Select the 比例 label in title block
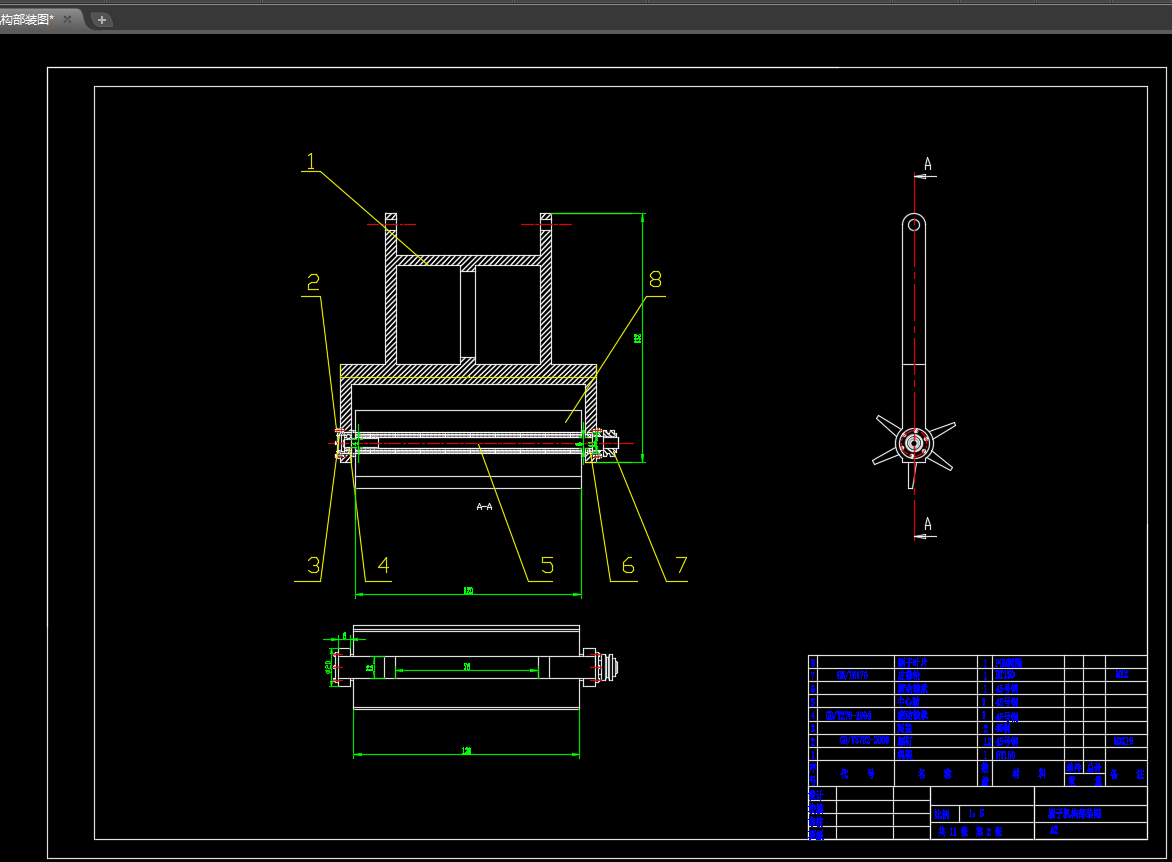The image size is (1172, 862). pos(942,814)
